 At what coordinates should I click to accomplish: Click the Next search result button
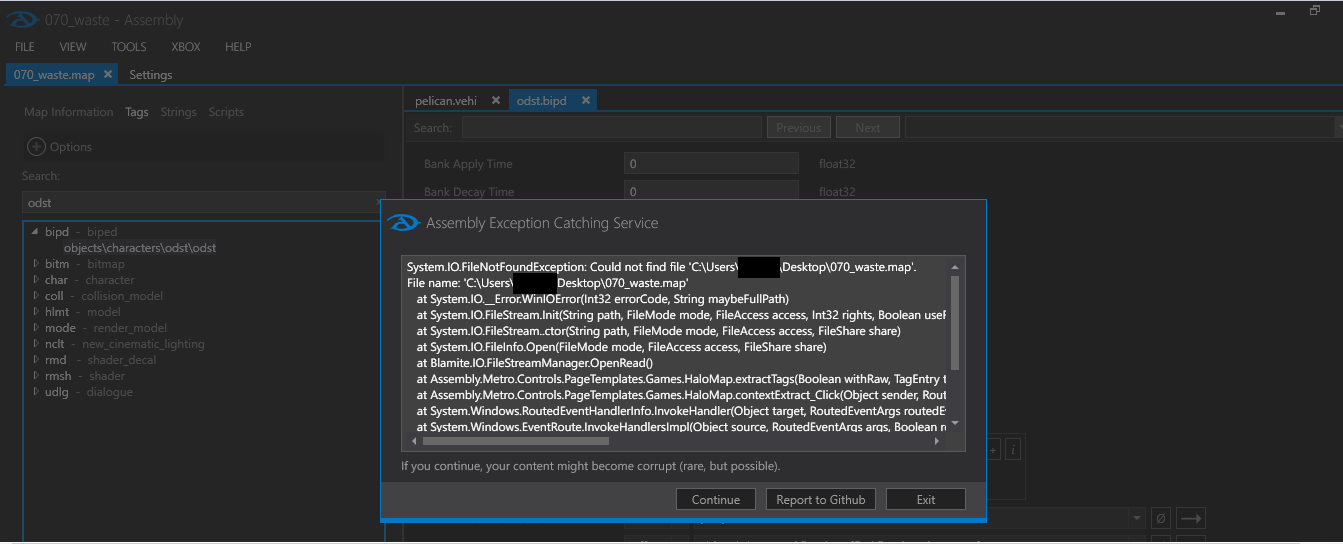(x=868, y=127)
